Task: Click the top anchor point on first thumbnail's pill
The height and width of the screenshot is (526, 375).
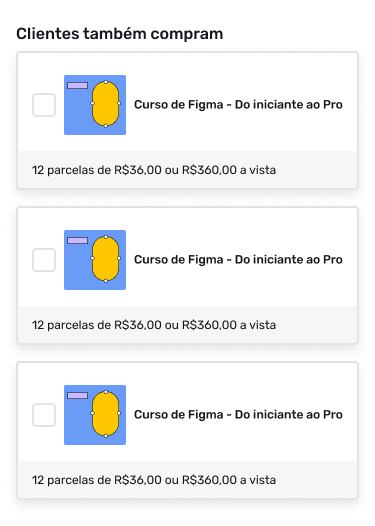Action: (x=106, y=82)
